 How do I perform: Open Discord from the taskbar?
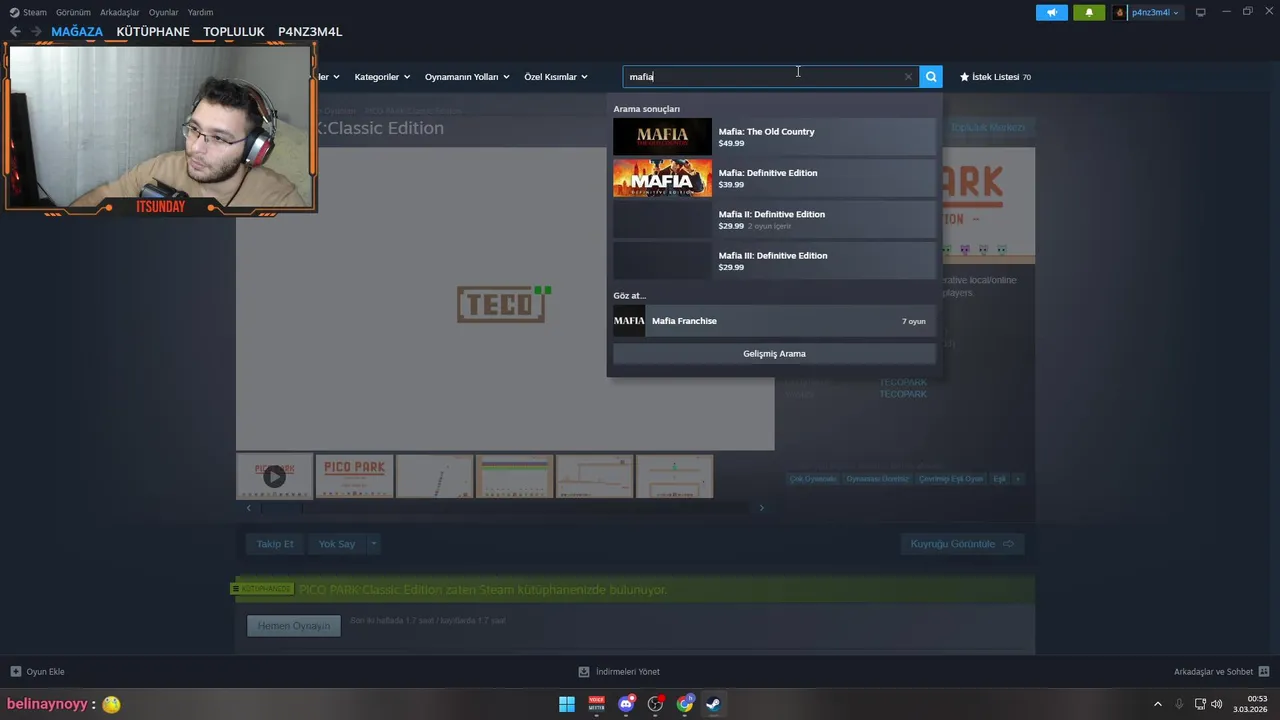point(626,704)
